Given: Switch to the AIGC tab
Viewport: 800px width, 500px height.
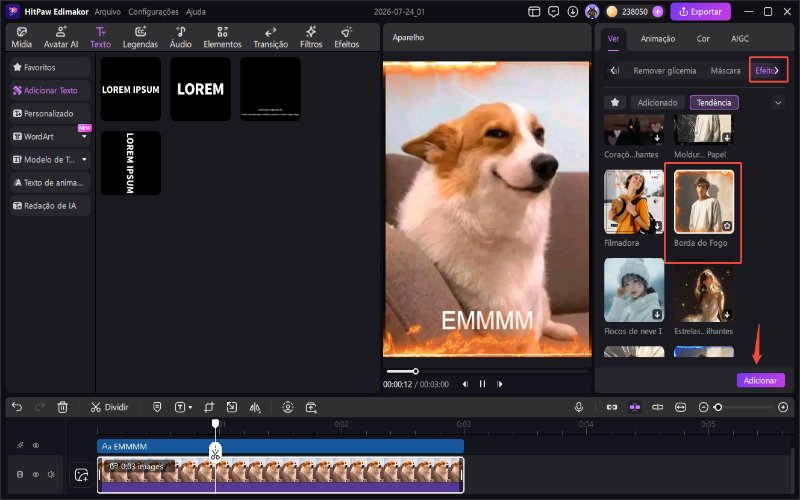Looking at the screenshot, I should (740, 39).
